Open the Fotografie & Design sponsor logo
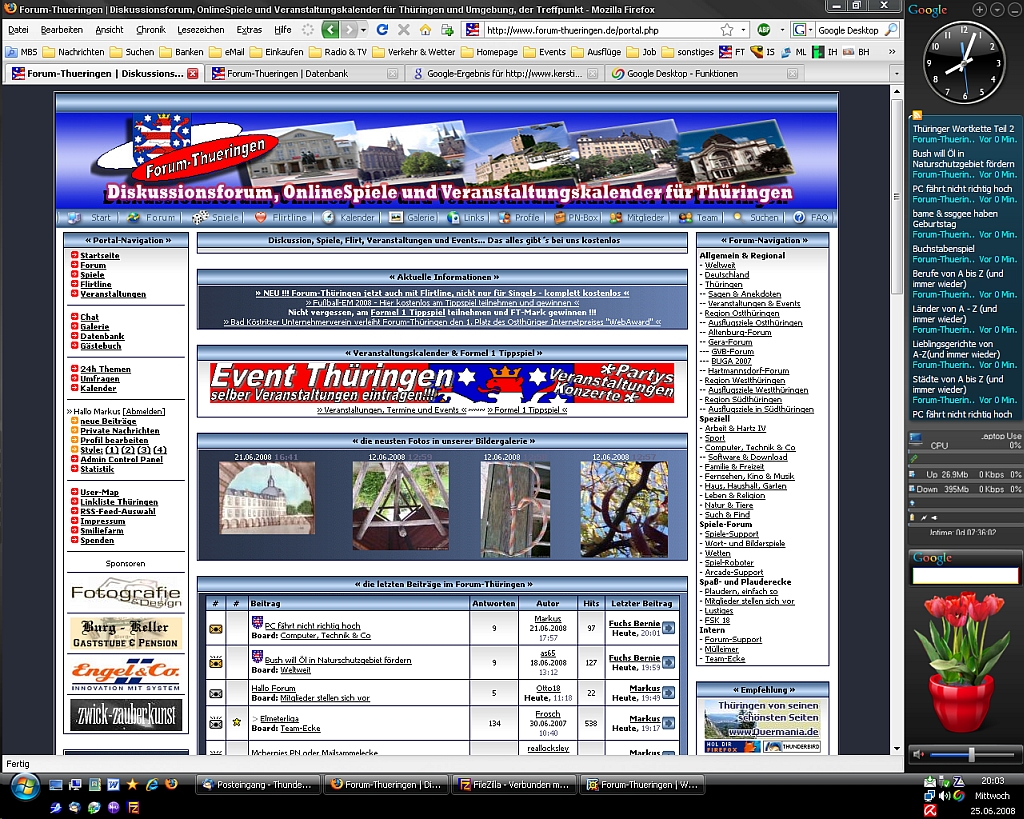Screen dimensions: 1024x819 click(x=125, y=592)
